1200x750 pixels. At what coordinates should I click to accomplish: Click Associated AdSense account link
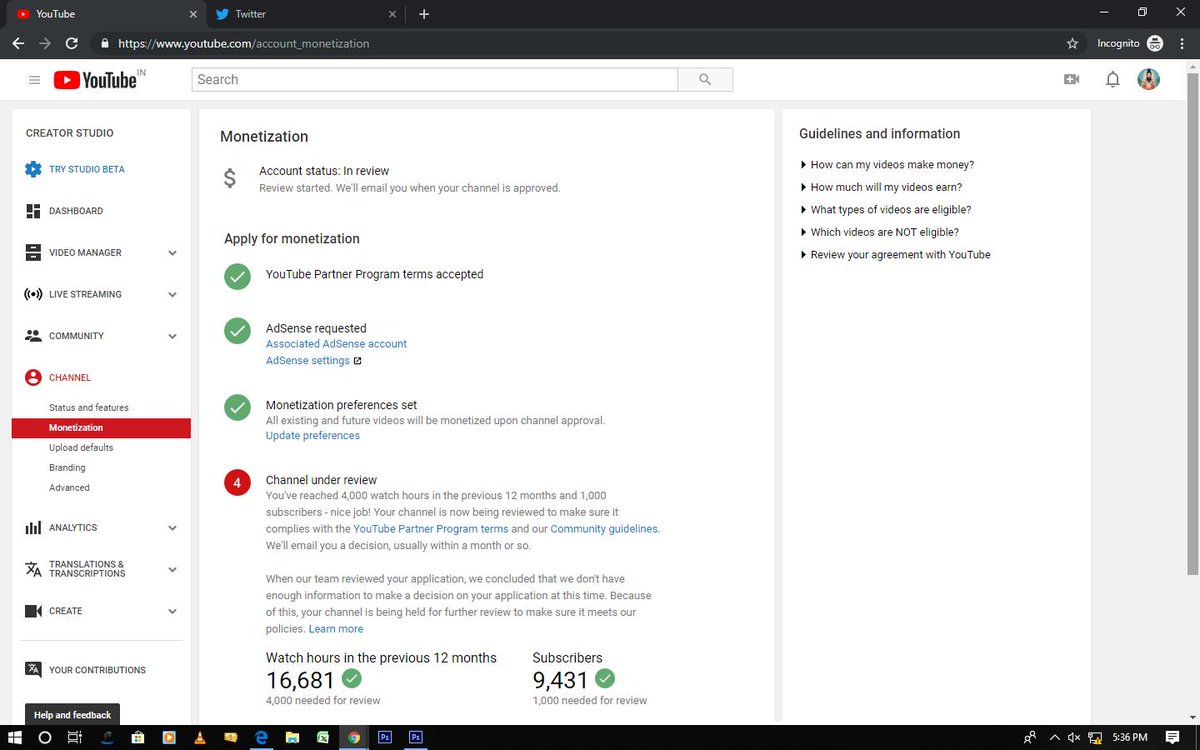pyautogui.click(x=336, y=344)
